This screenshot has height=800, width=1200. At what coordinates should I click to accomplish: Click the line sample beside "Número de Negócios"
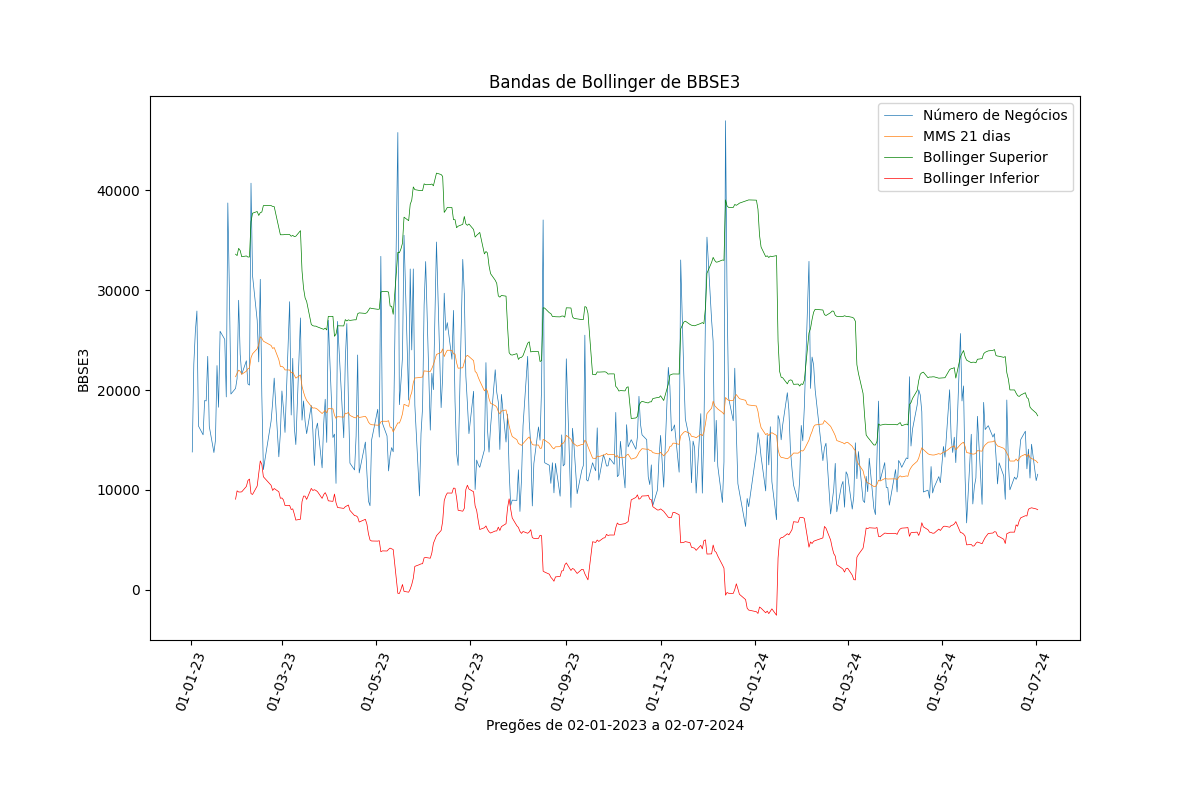899,115
